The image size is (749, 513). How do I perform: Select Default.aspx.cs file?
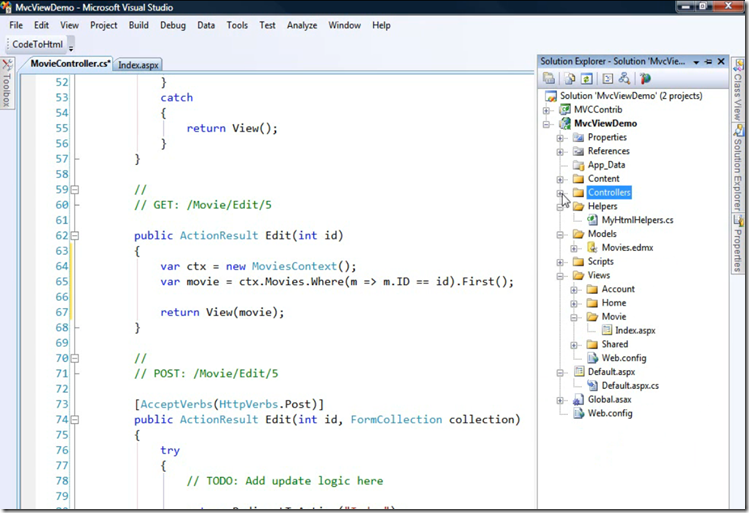pyautogui.click(x=630, y=386)
